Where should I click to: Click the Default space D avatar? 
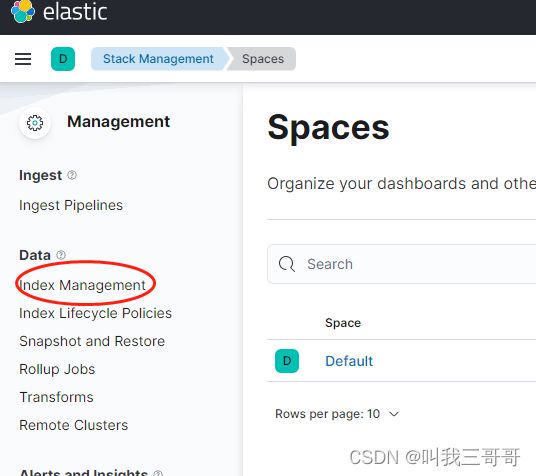pos(287,361)
